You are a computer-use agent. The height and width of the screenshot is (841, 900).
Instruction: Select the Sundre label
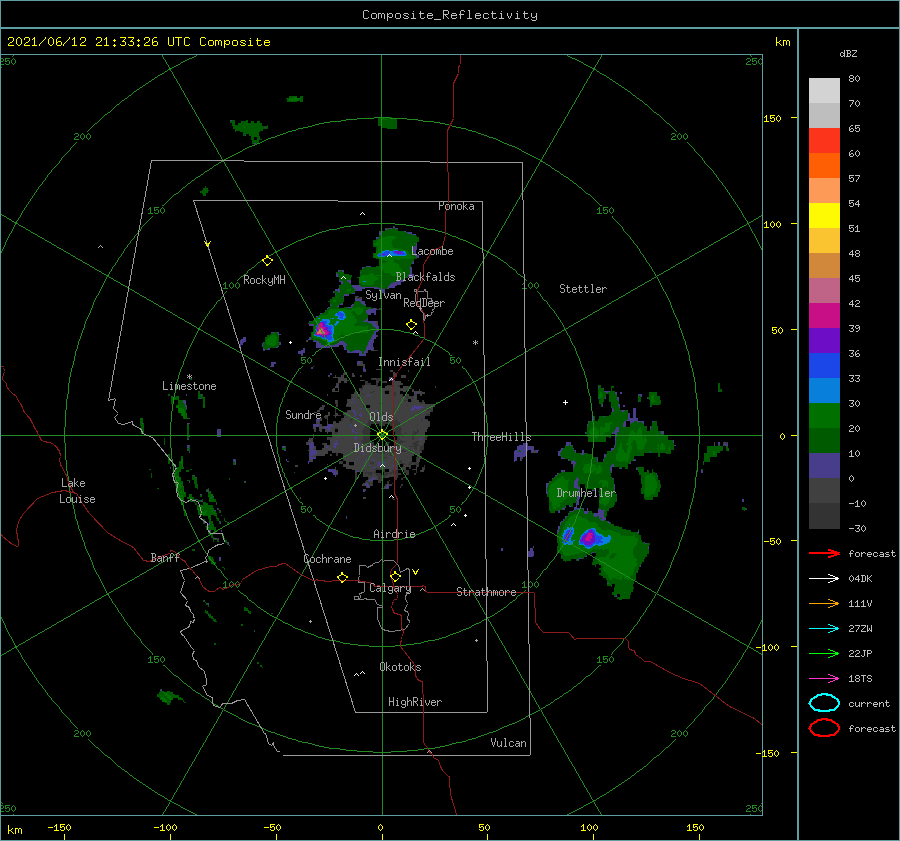click(303, 414)
